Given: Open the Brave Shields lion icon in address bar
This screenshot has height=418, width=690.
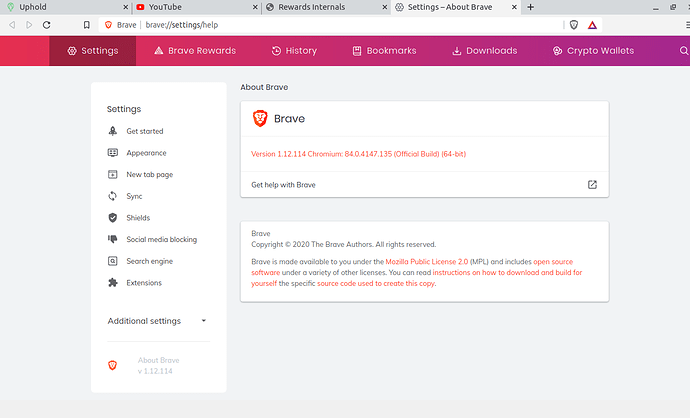Looking at the screenshot, I should (x=574, y=25).
